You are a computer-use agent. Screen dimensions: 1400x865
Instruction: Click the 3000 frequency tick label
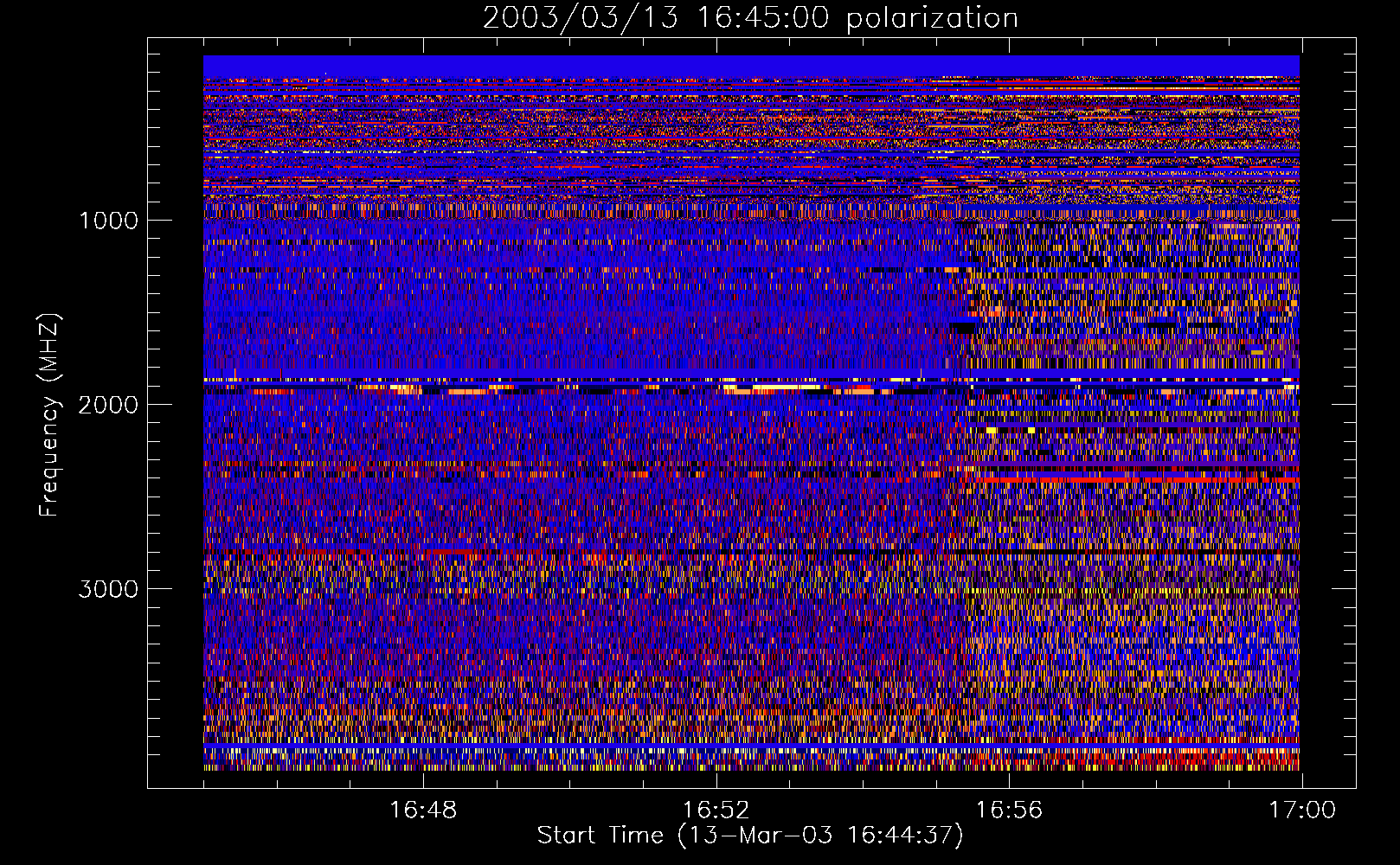(x=108, y=589)
